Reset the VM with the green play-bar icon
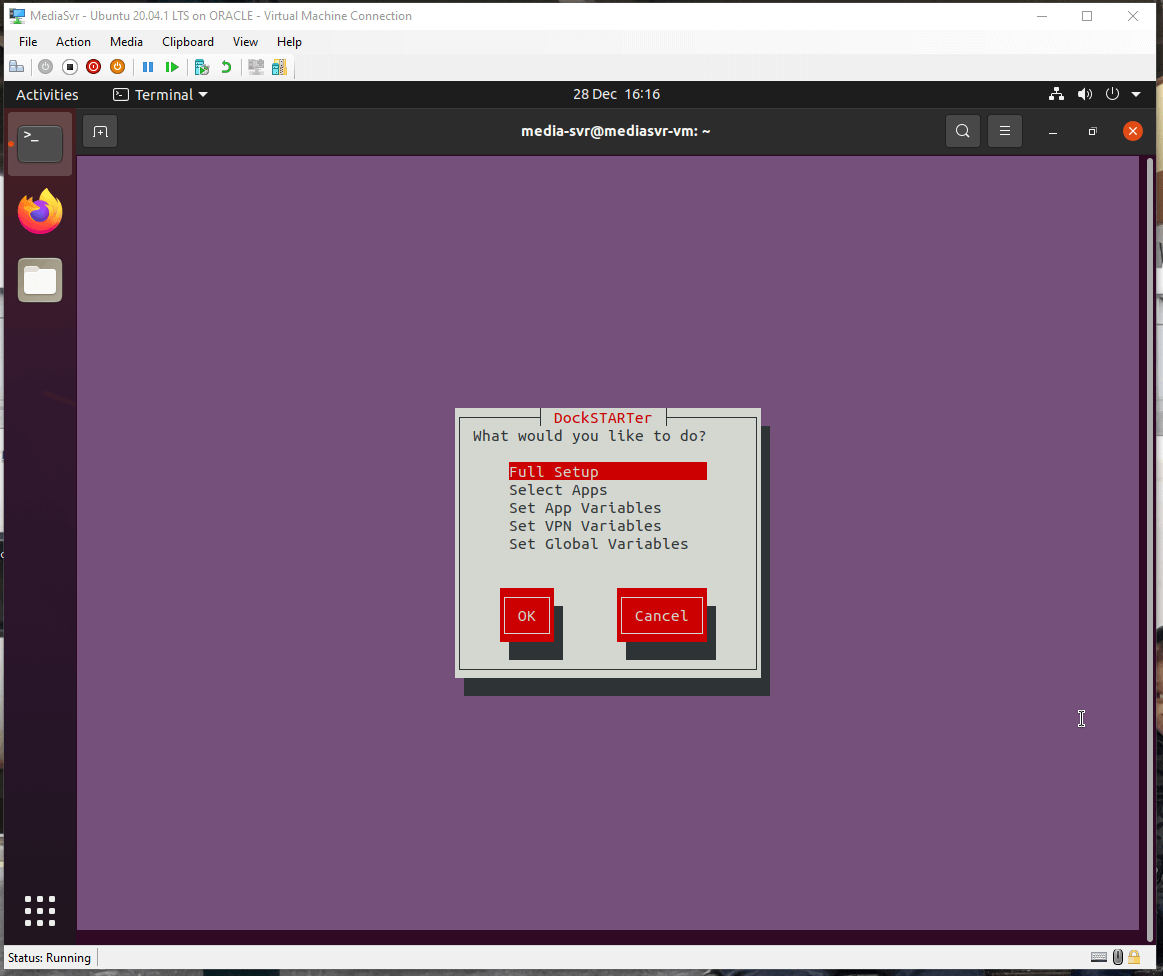This screenshot has width=1163, height=976. [x=172, y=67]
